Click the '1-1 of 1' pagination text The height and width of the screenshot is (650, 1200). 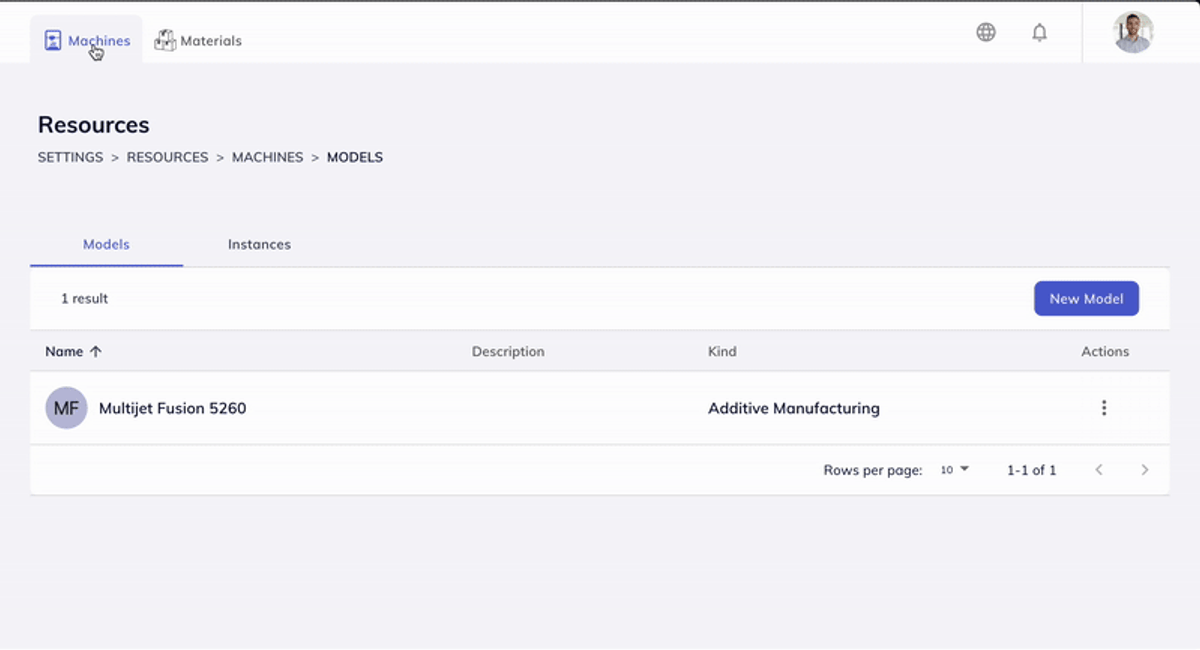1032,470
